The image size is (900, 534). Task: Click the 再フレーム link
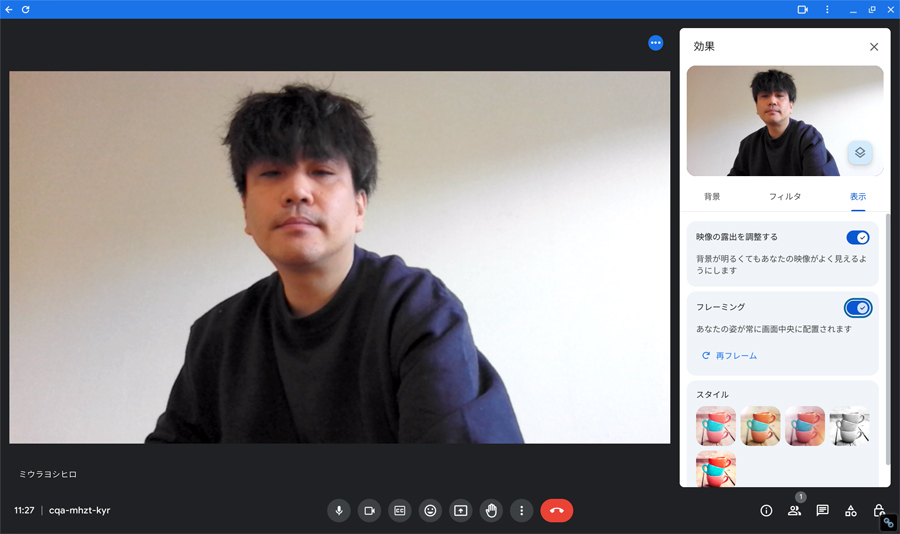click(x=730, y=356)
